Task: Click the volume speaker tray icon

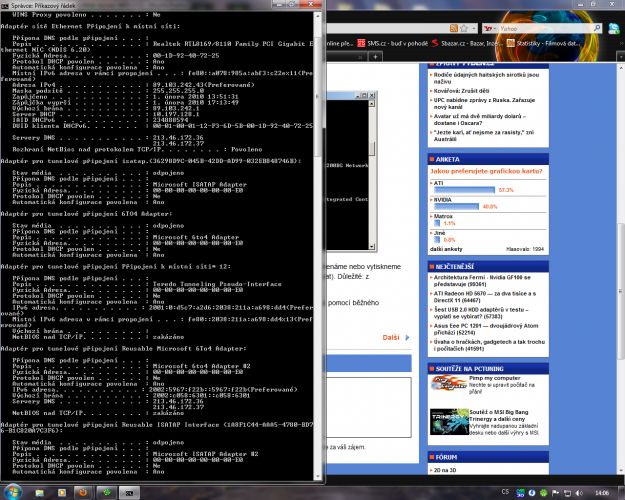Action: pyautogui.click(x=579, y=493)
